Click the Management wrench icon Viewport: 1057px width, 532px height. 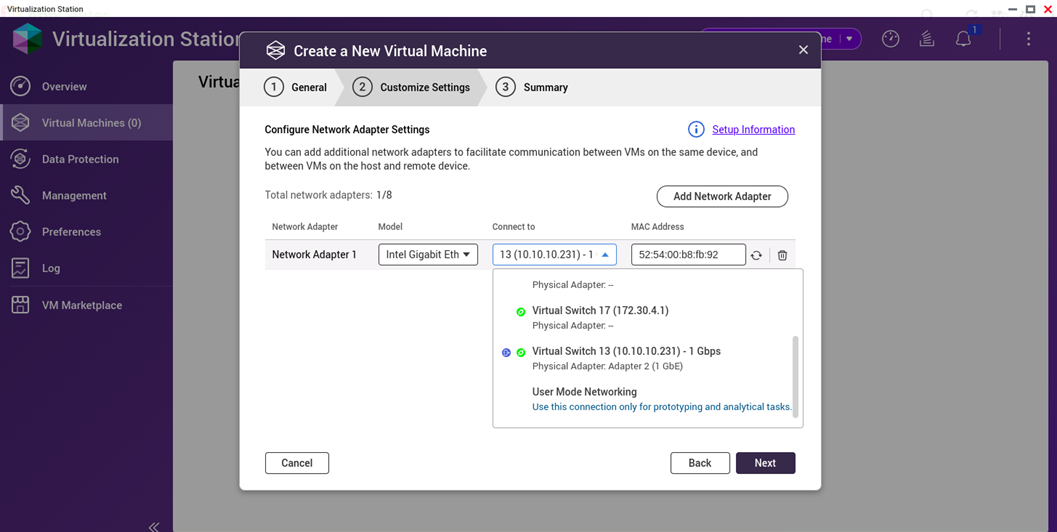tap(20, 196)
